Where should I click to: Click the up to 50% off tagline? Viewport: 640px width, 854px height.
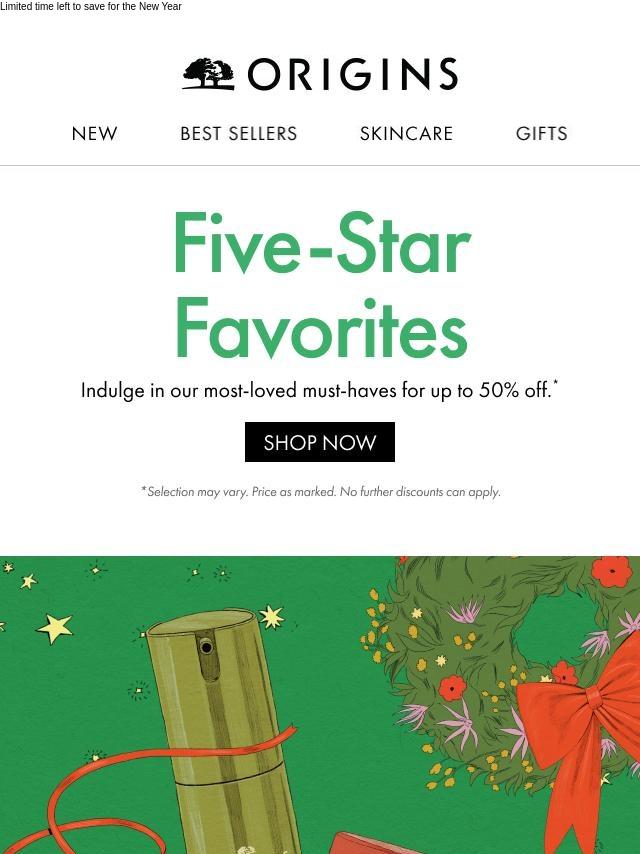click(320, 391)
